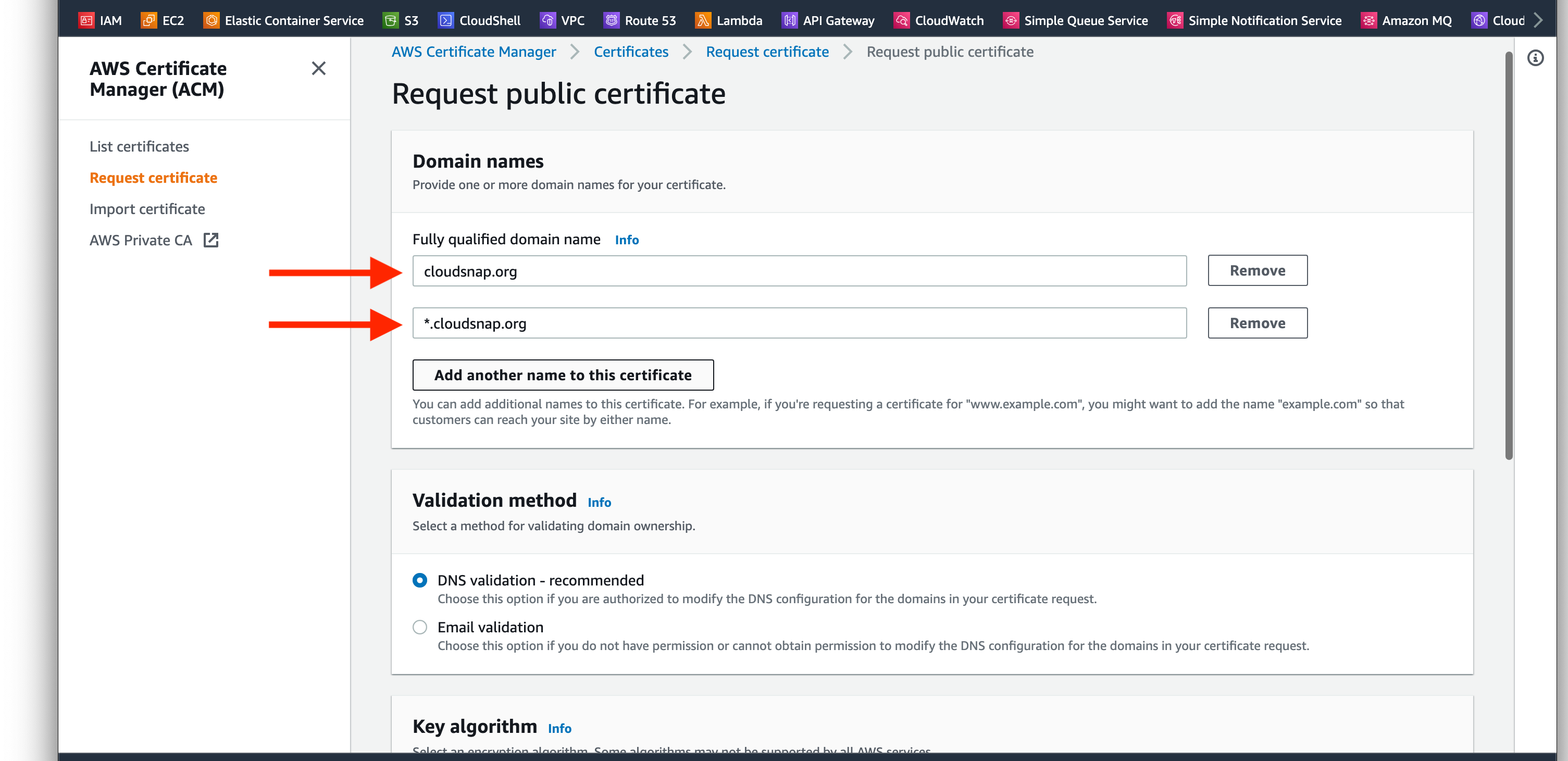Open the VPC service shortcut icon

pos(548,20)
